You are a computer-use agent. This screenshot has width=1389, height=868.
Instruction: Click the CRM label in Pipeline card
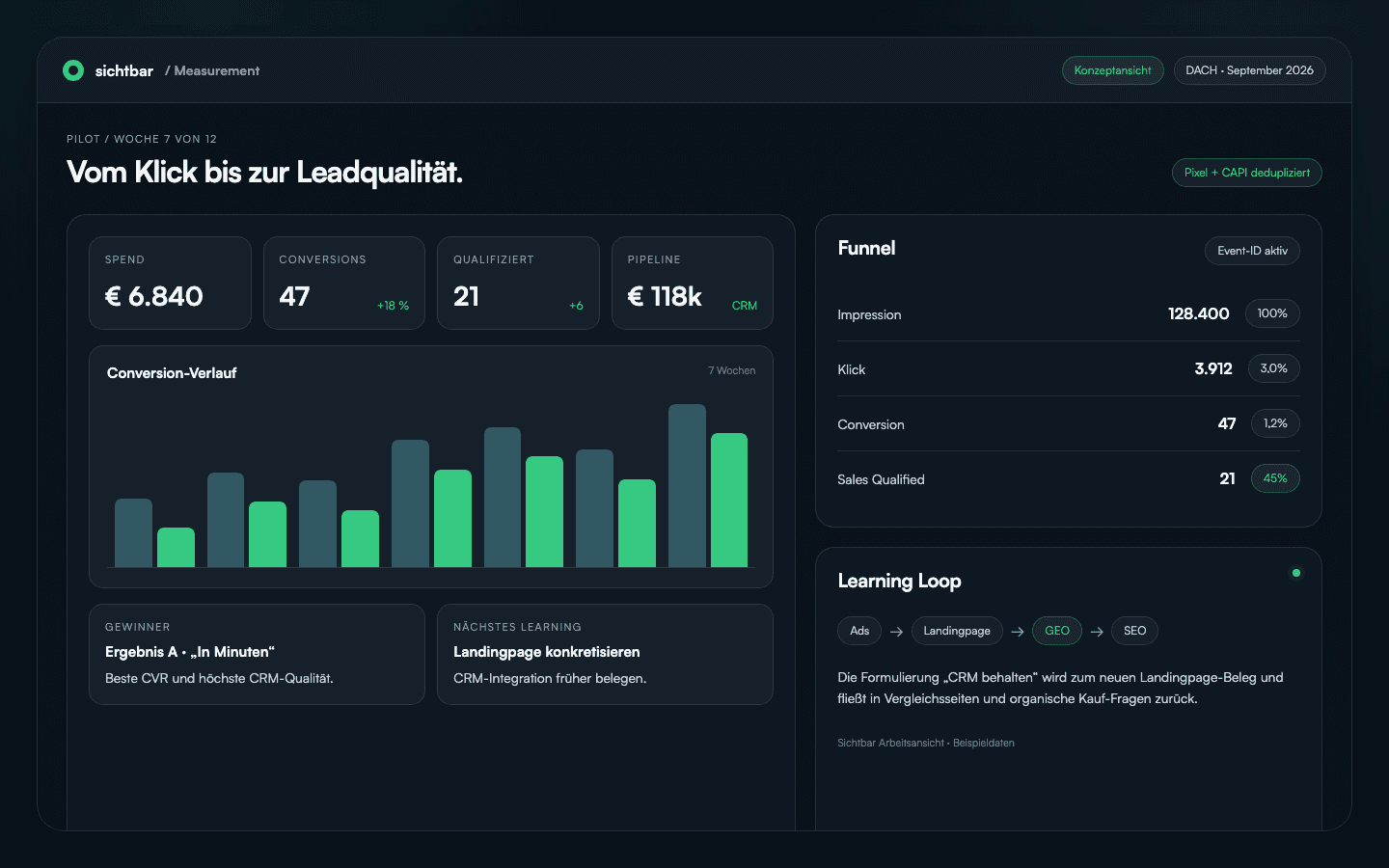click(x=745, y=306)
